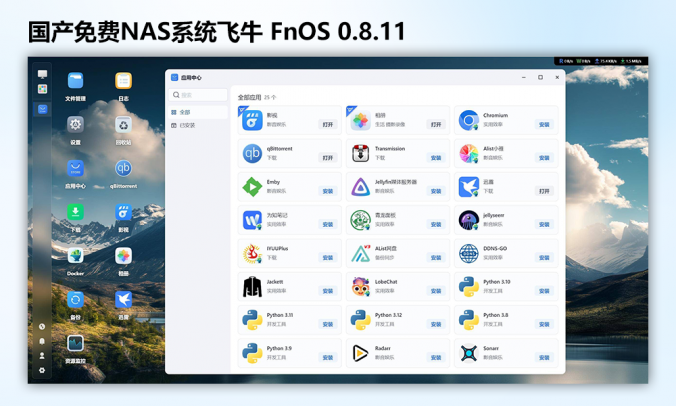Install Sonarr via its 安装 button

(x=544, y=358)
